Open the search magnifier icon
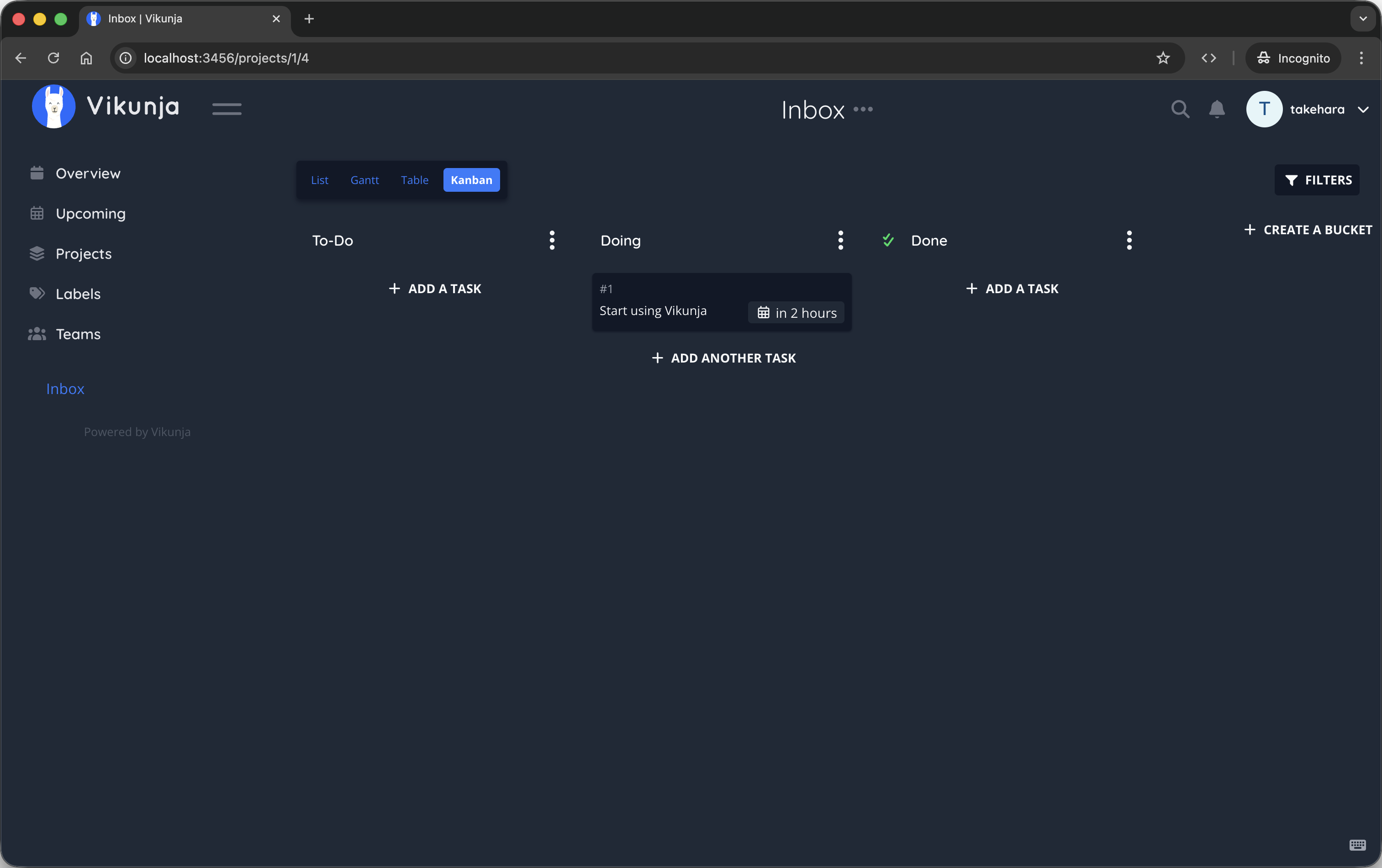Screen dimensions: 1382x868 1180,109
